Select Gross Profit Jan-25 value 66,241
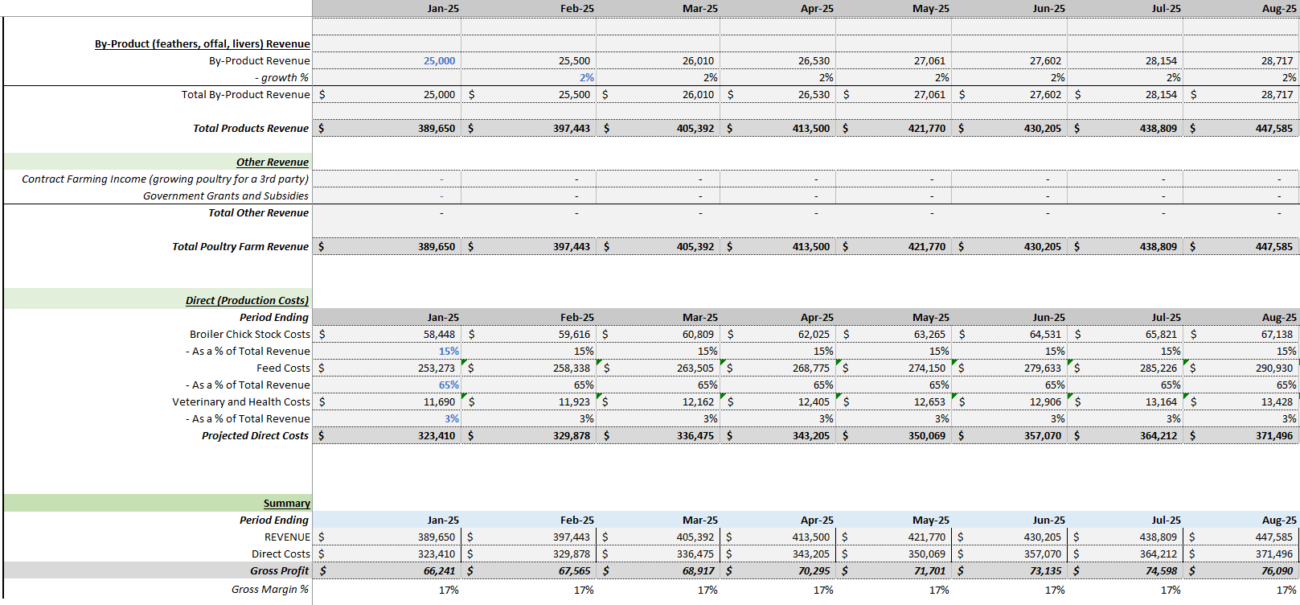This screenshot has height=605, width=1300. tap(438, 571)
